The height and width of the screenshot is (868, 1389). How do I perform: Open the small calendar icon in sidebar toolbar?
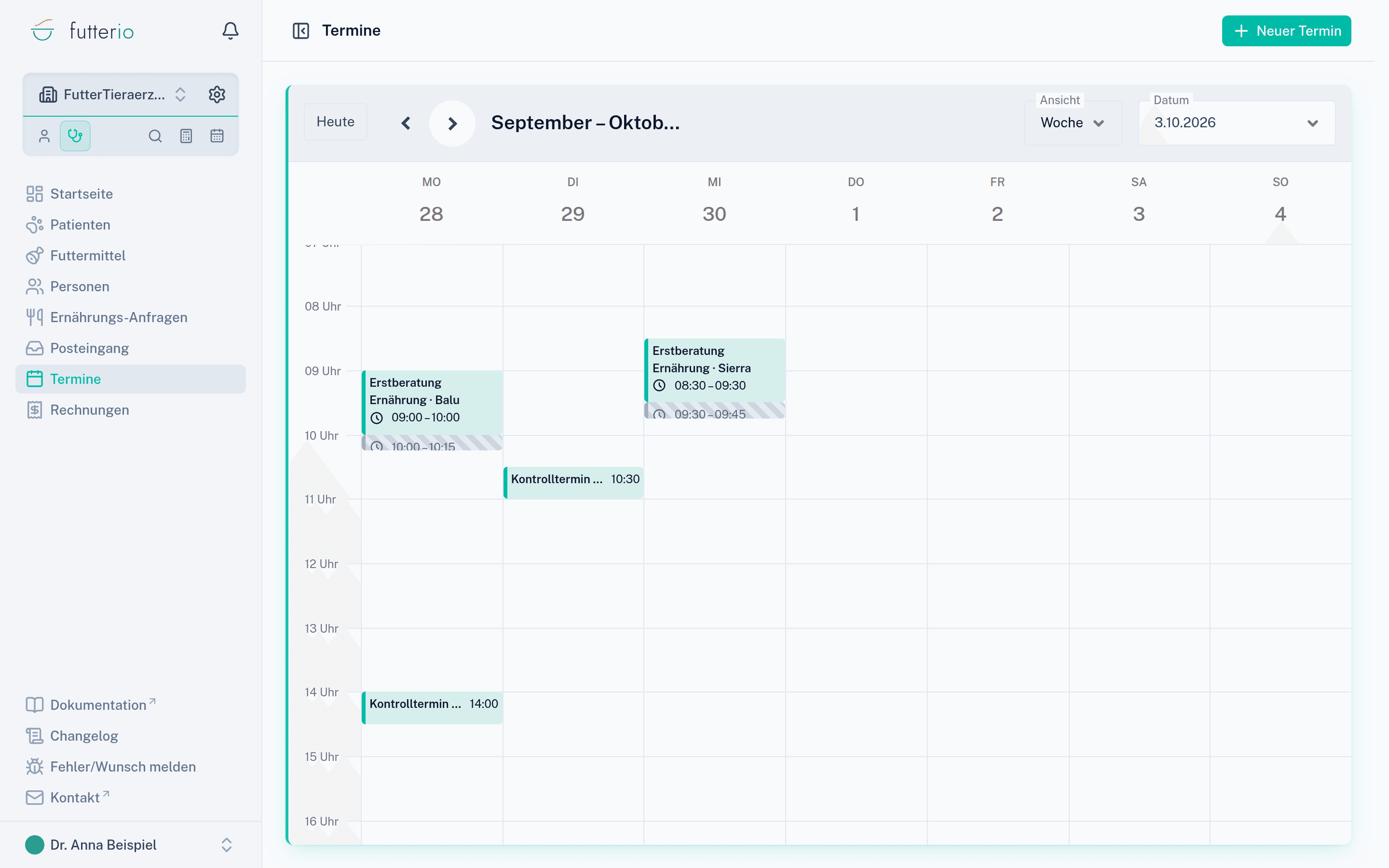(x=217, y=136)
